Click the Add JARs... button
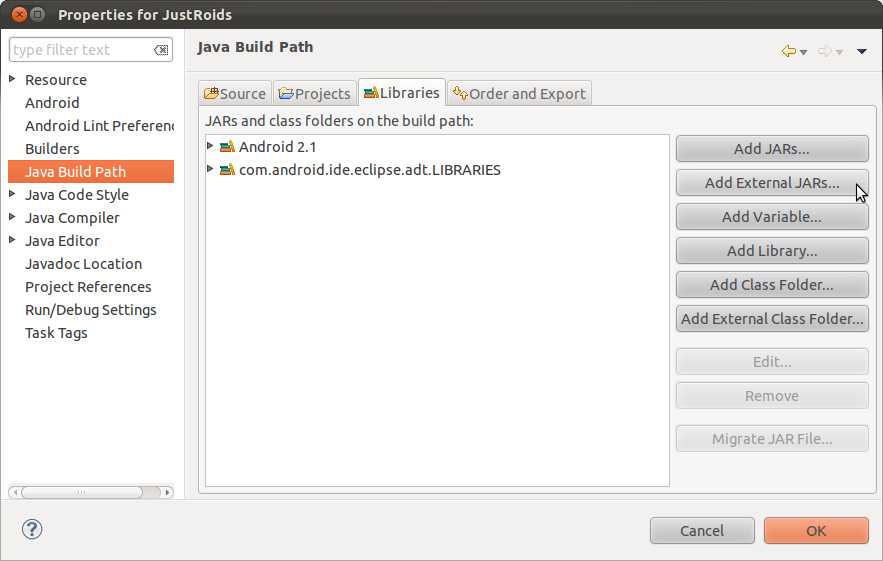The height and width of the screenshot is (561, 883). 772,149
